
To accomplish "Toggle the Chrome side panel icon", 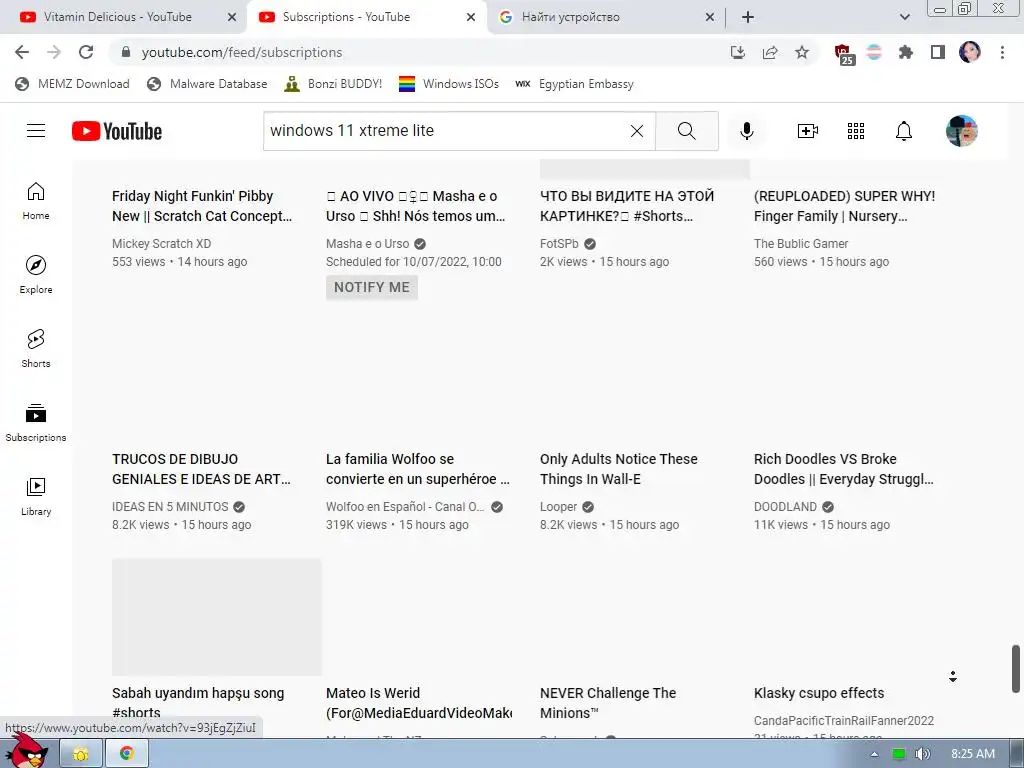I will [x=938, y=52].
